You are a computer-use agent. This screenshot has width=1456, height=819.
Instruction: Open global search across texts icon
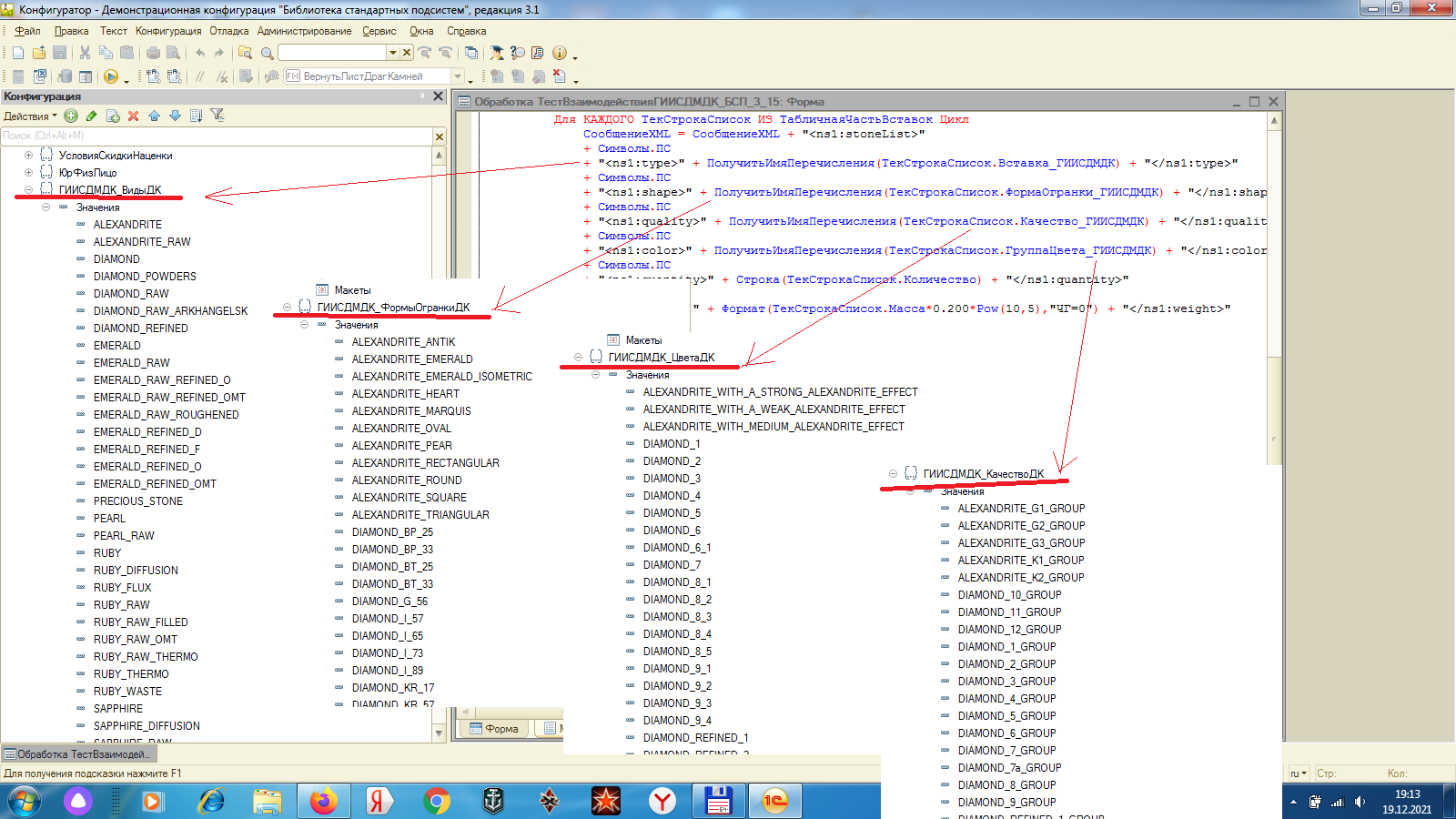245,53
